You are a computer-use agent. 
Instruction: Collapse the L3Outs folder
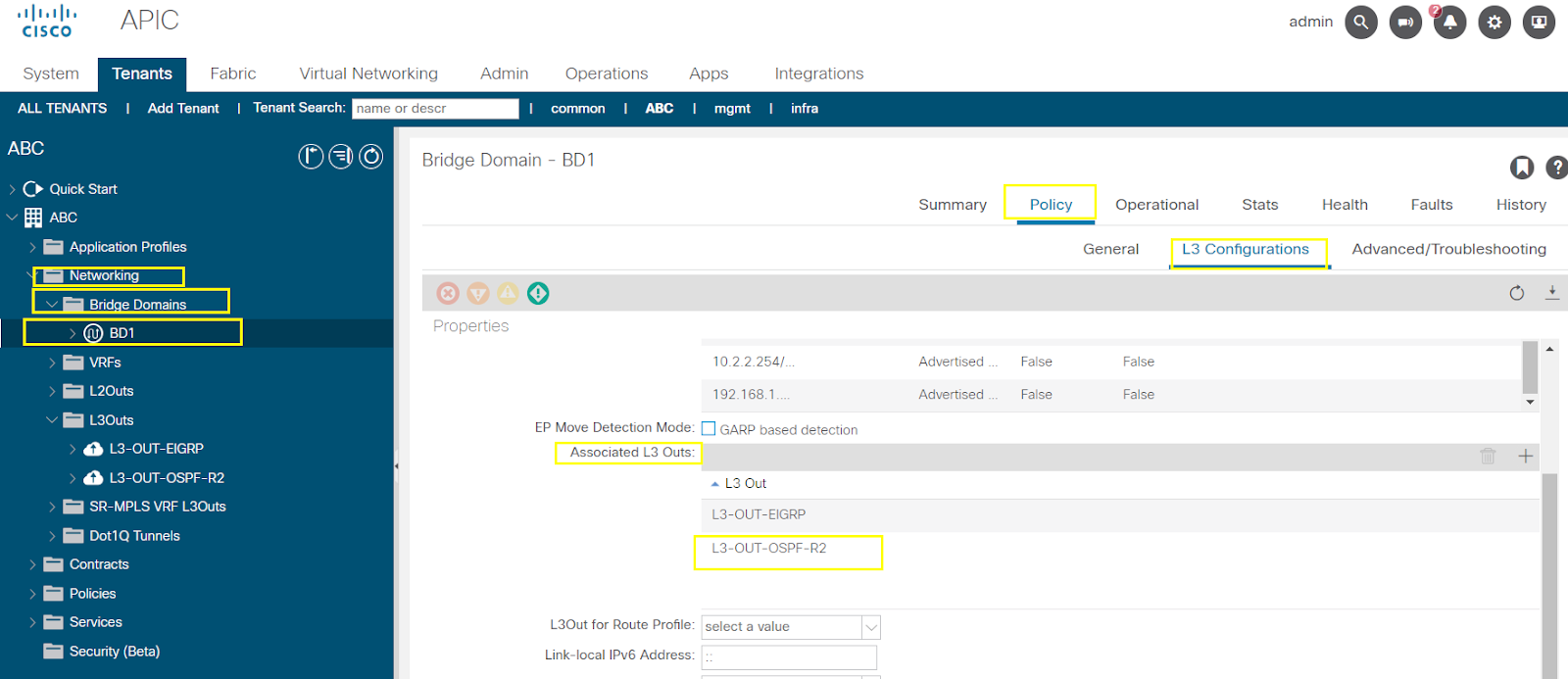pos(52,420)
